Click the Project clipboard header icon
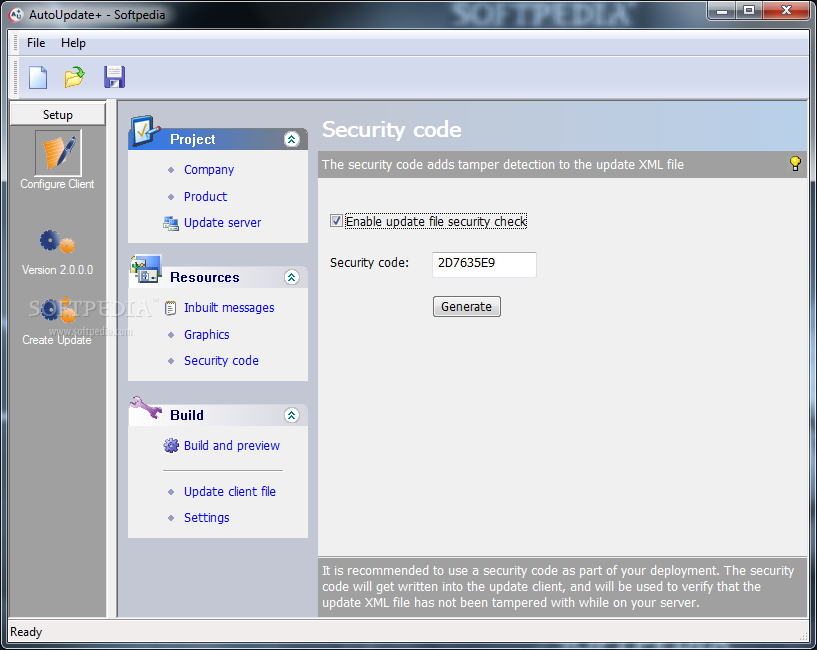Viewport: 817px width, 650px height. [x=145, y=131]
